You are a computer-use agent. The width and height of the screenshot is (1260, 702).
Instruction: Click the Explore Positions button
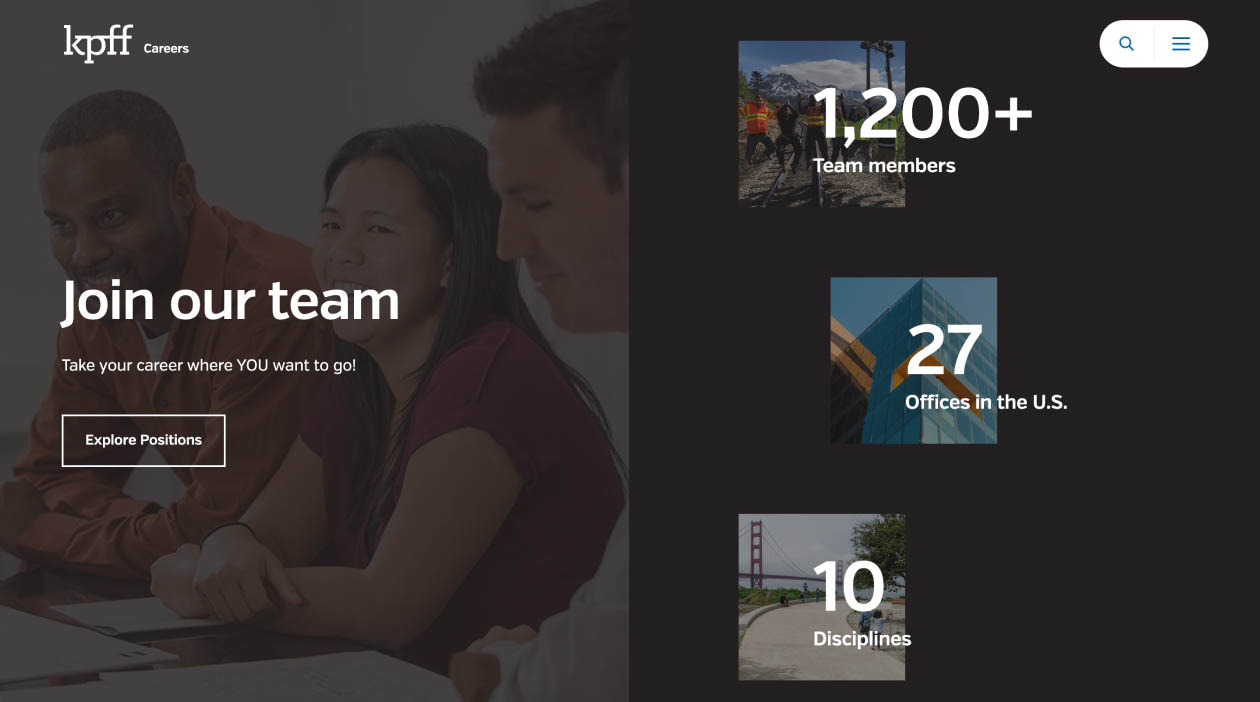144,440
